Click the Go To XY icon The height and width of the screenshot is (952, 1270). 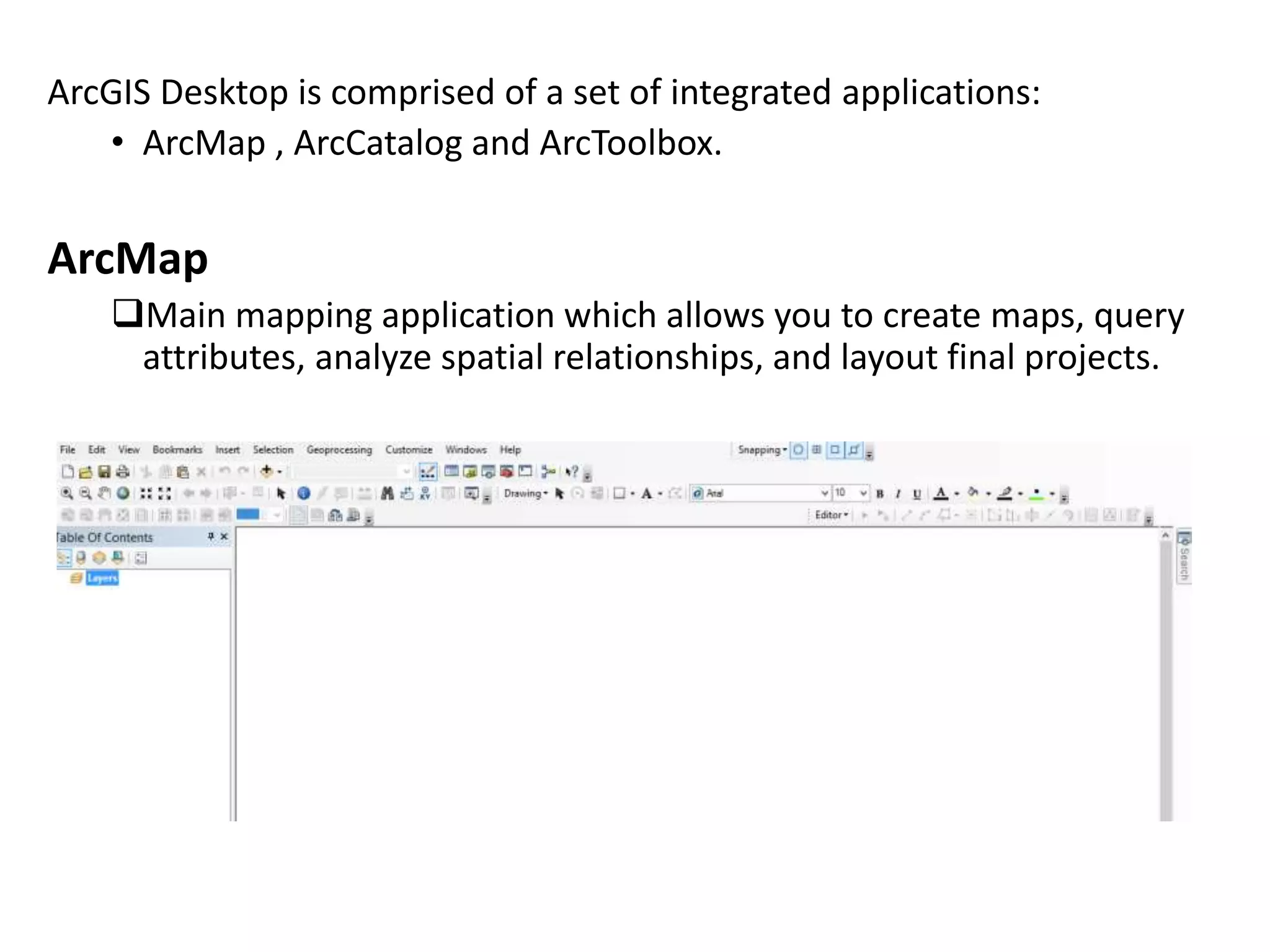pos(425,493)
